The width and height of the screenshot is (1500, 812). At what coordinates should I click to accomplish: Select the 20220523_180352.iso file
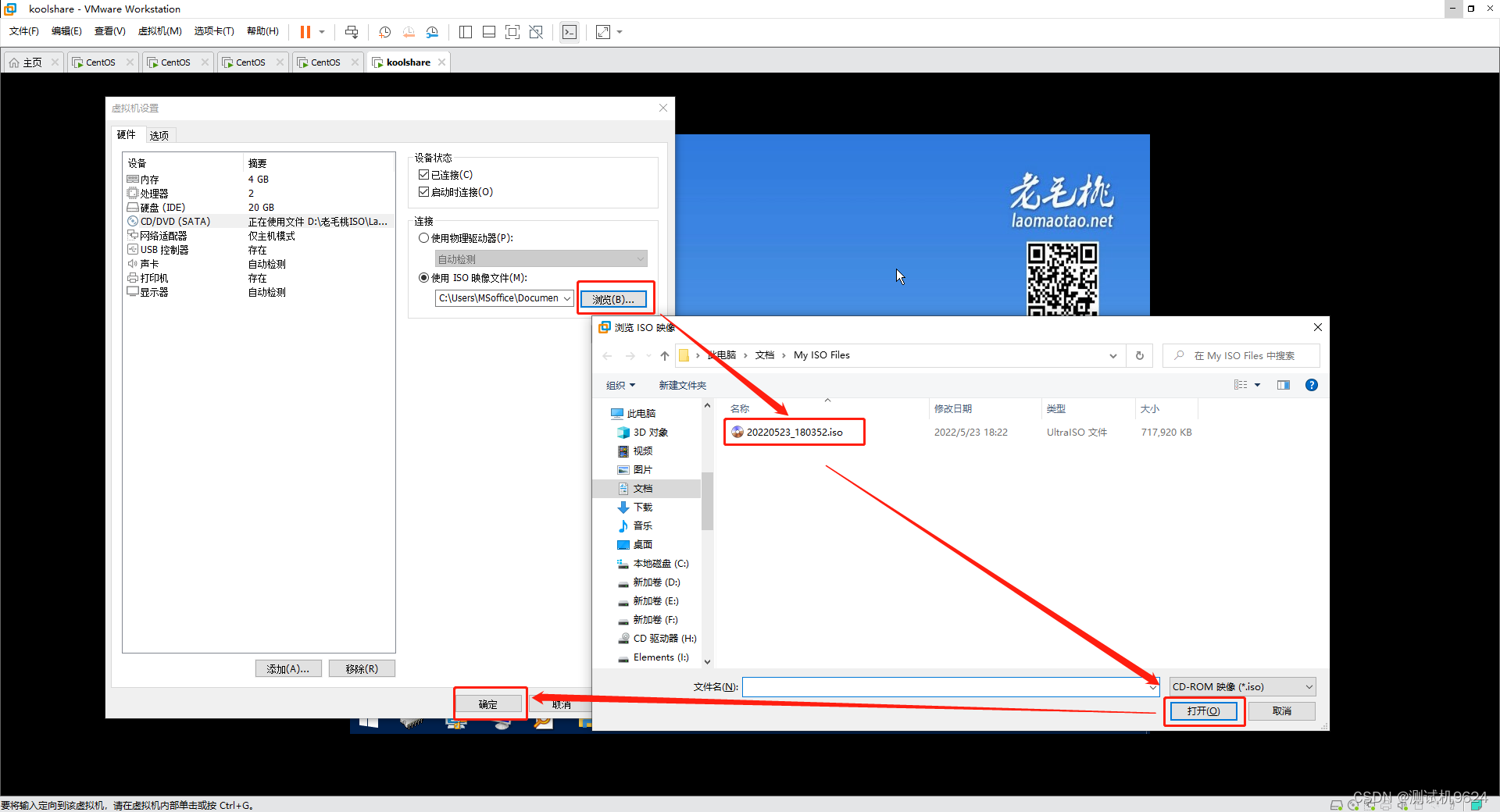(x=794, y=433)
